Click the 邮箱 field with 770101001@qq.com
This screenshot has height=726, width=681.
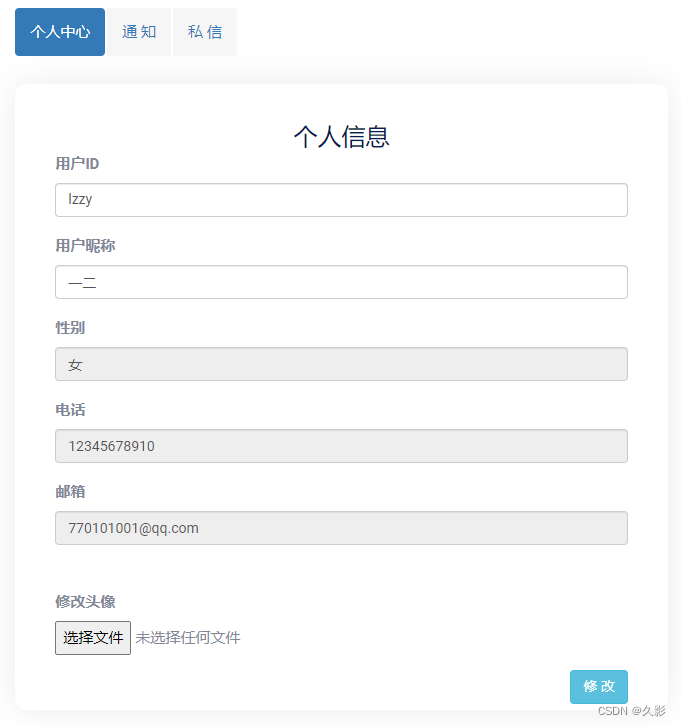coord(341,528)
